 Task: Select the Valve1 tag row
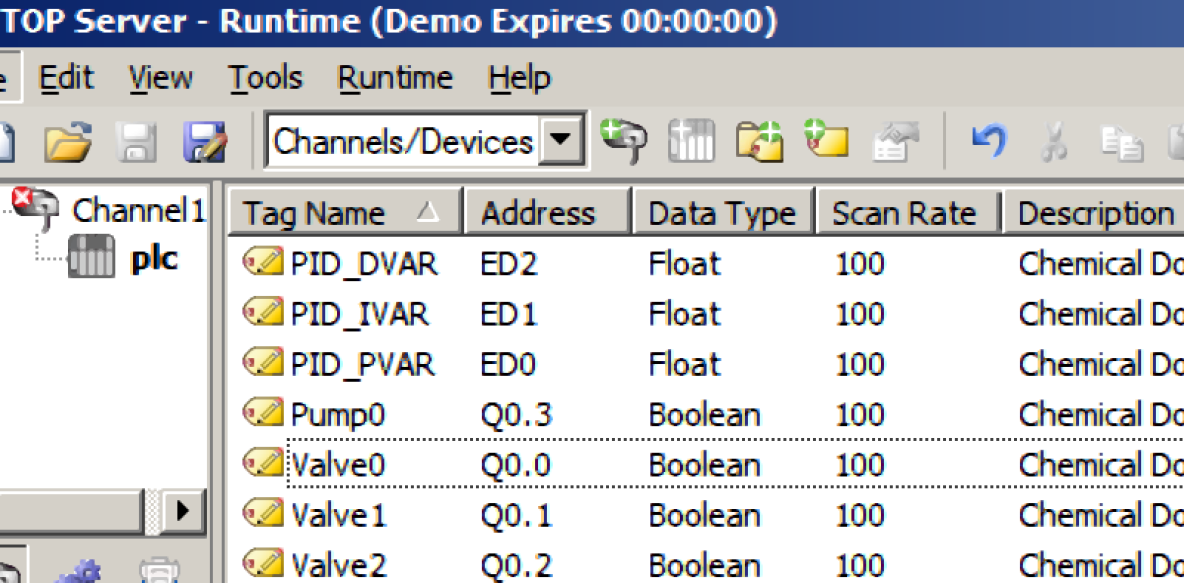(706, 514)
